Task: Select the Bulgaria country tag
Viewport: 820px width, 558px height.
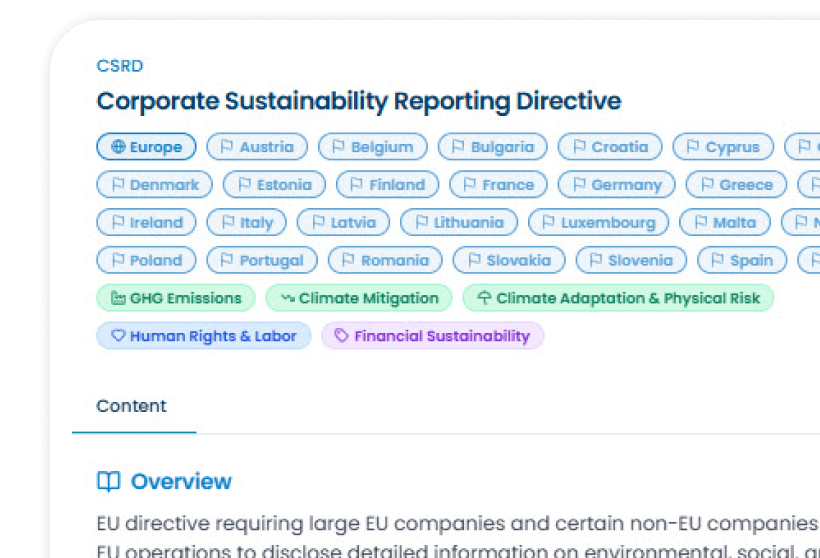Action: [493, 147]
